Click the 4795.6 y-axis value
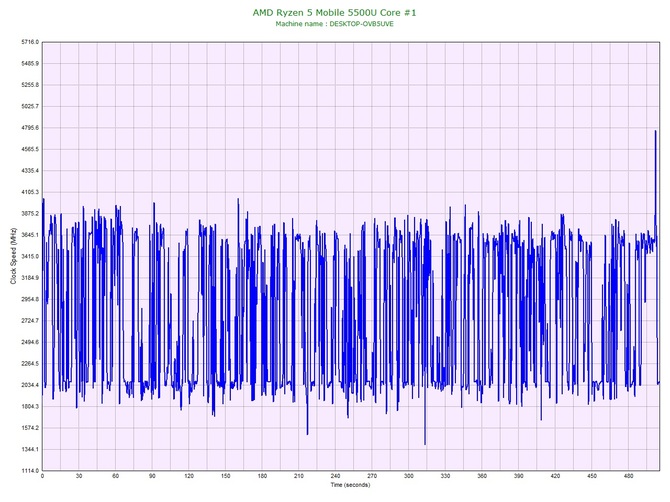The height and width of the screenshot is (502, 670). pyautogui.click(x=30, y=128)
